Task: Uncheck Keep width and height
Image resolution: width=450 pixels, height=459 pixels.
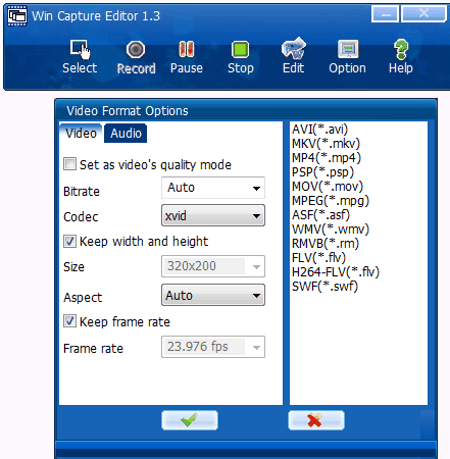Action: click(x=70, y=241)
